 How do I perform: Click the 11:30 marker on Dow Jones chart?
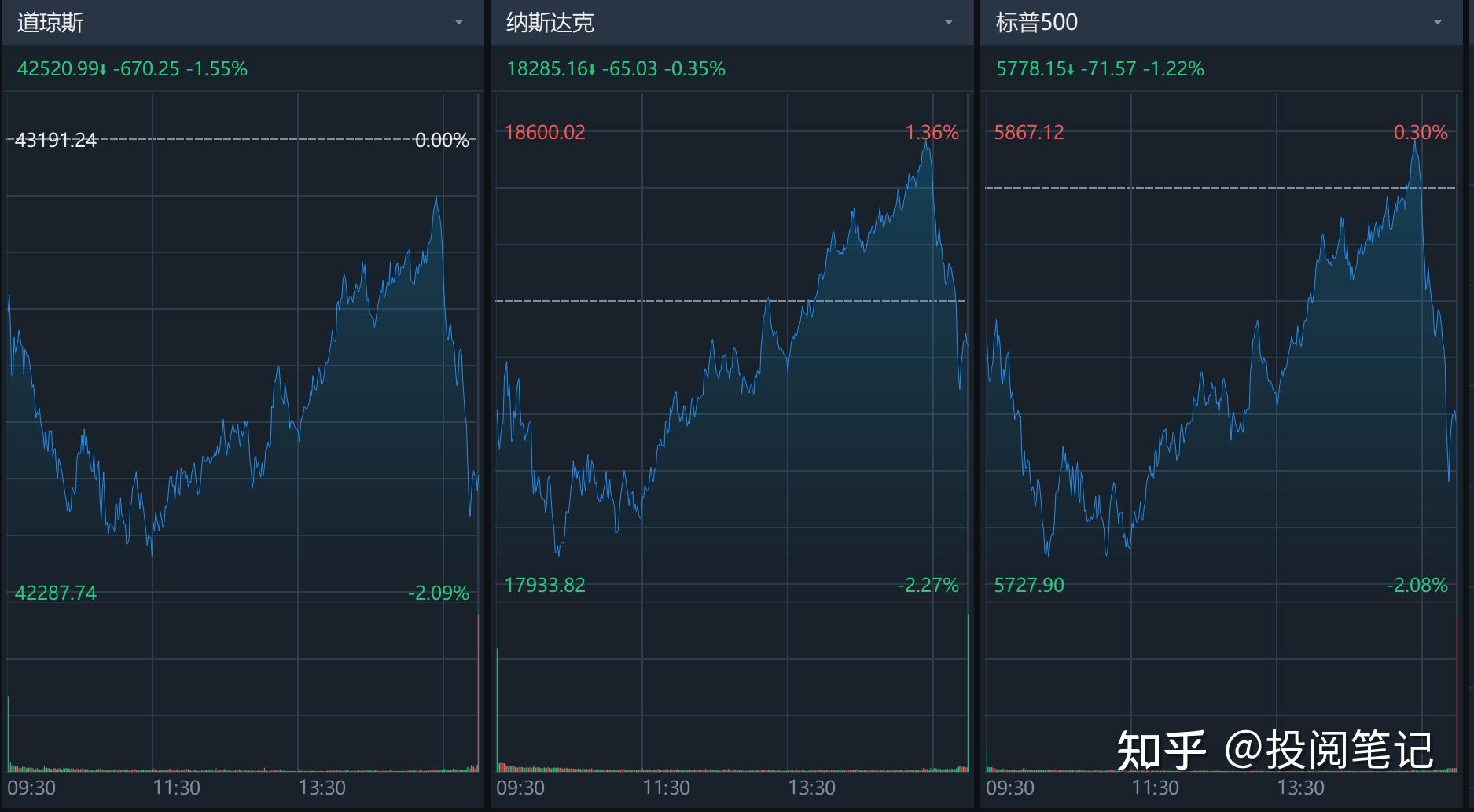[x=176, y=788]
